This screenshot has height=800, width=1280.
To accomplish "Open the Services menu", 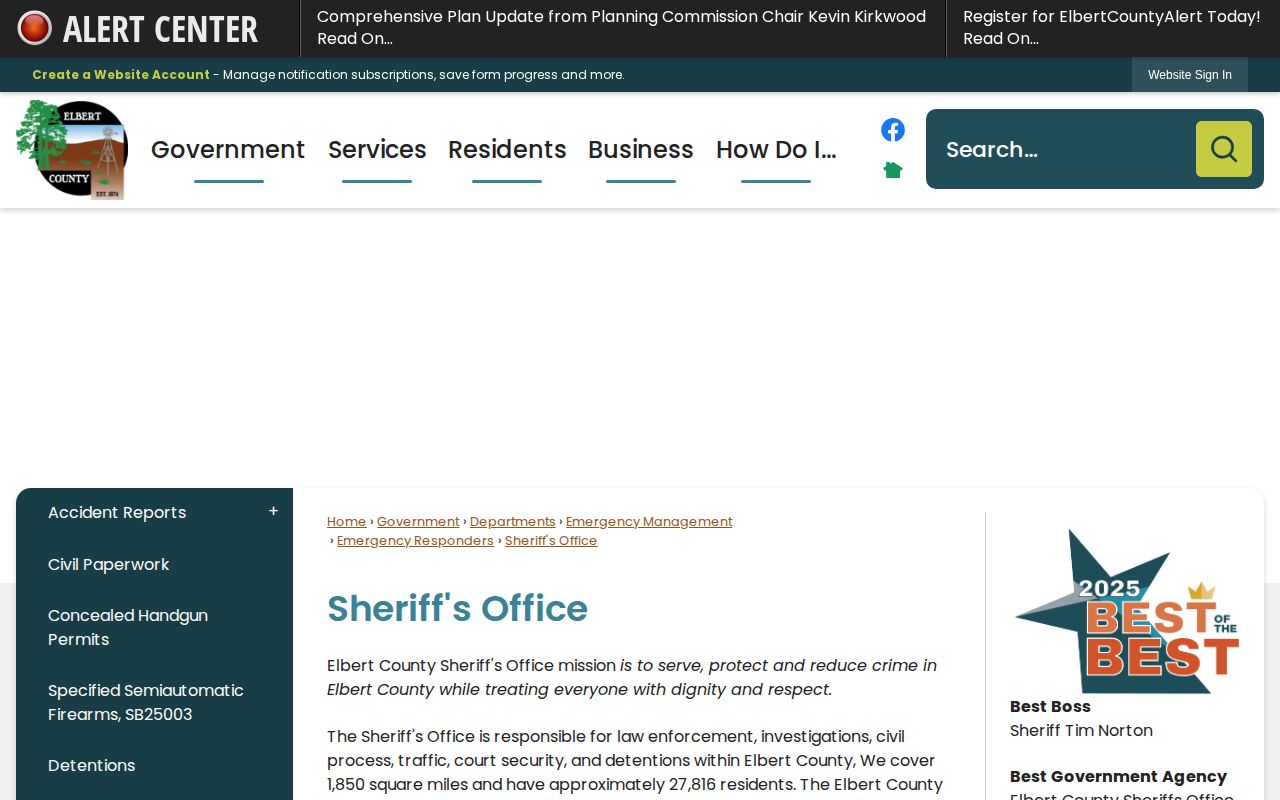I will click(377, 150).
